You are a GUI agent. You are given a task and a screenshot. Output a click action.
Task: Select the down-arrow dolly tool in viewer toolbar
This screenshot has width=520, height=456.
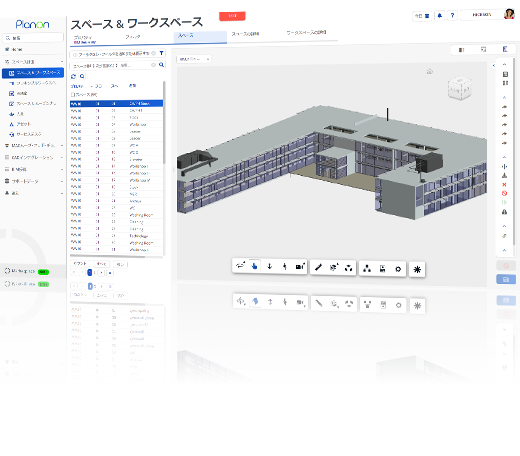270,266
